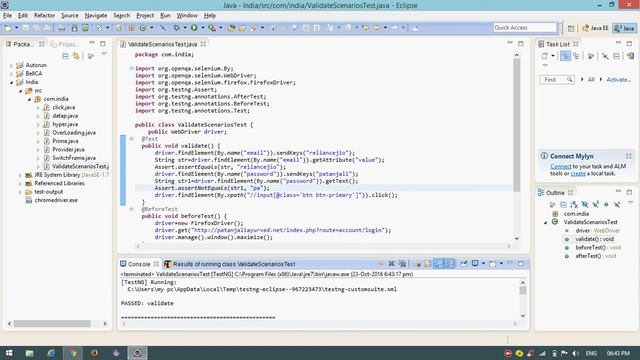
Task: Toggle Hide Fields in Outline toolbar
Action: [585, 204]
